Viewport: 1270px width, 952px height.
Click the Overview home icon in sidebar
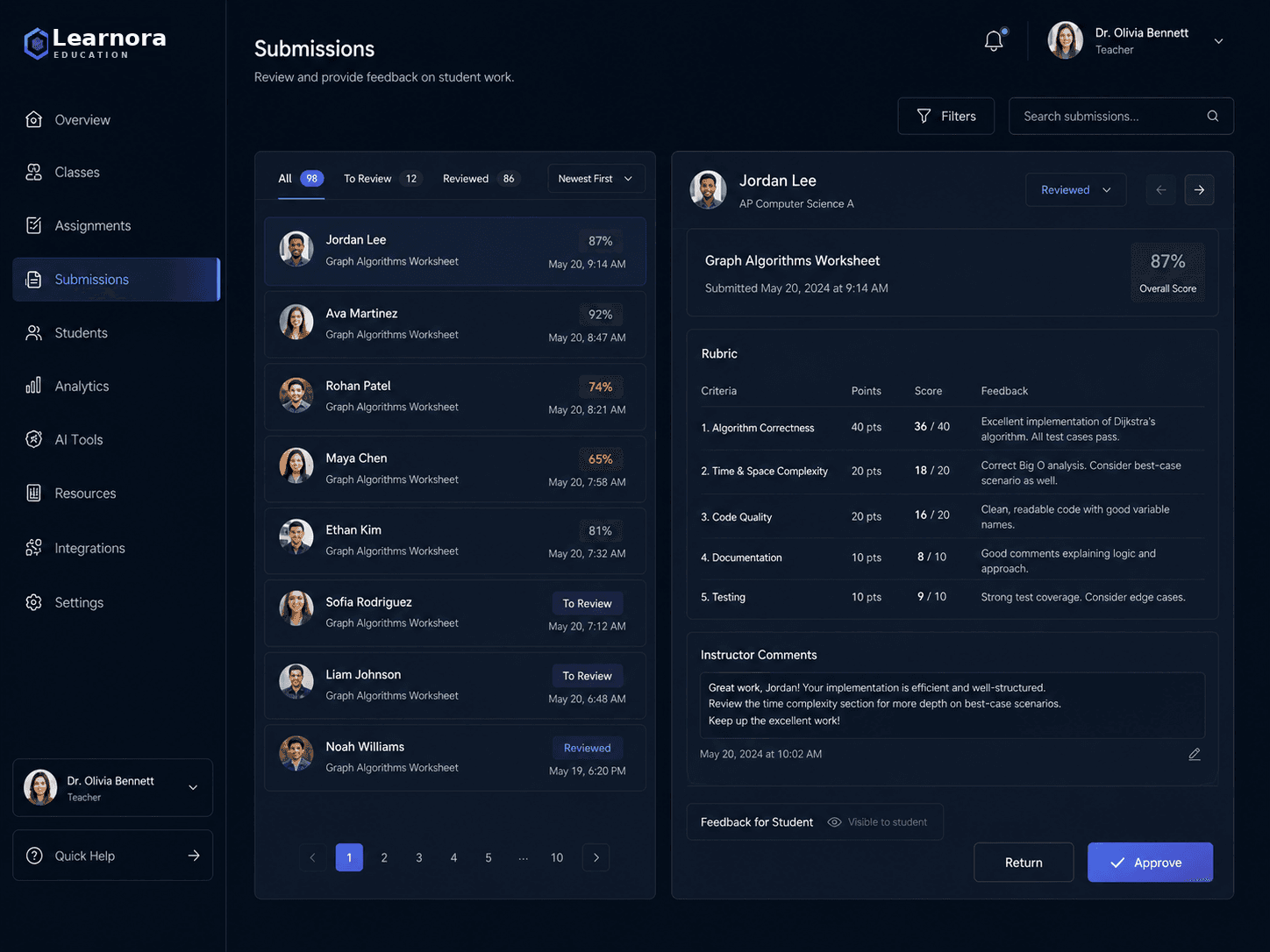click(34, 119)
